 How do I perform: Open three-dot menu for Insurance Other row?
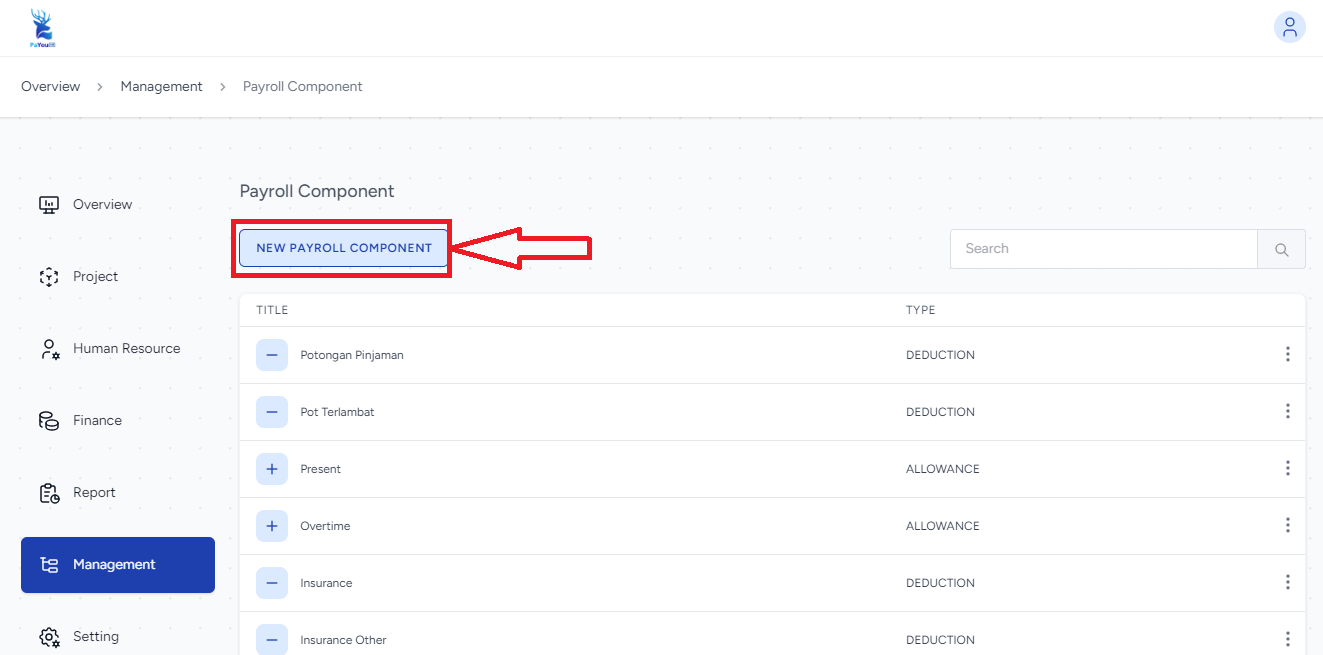pyautogui.click(x=1287, y=640)
